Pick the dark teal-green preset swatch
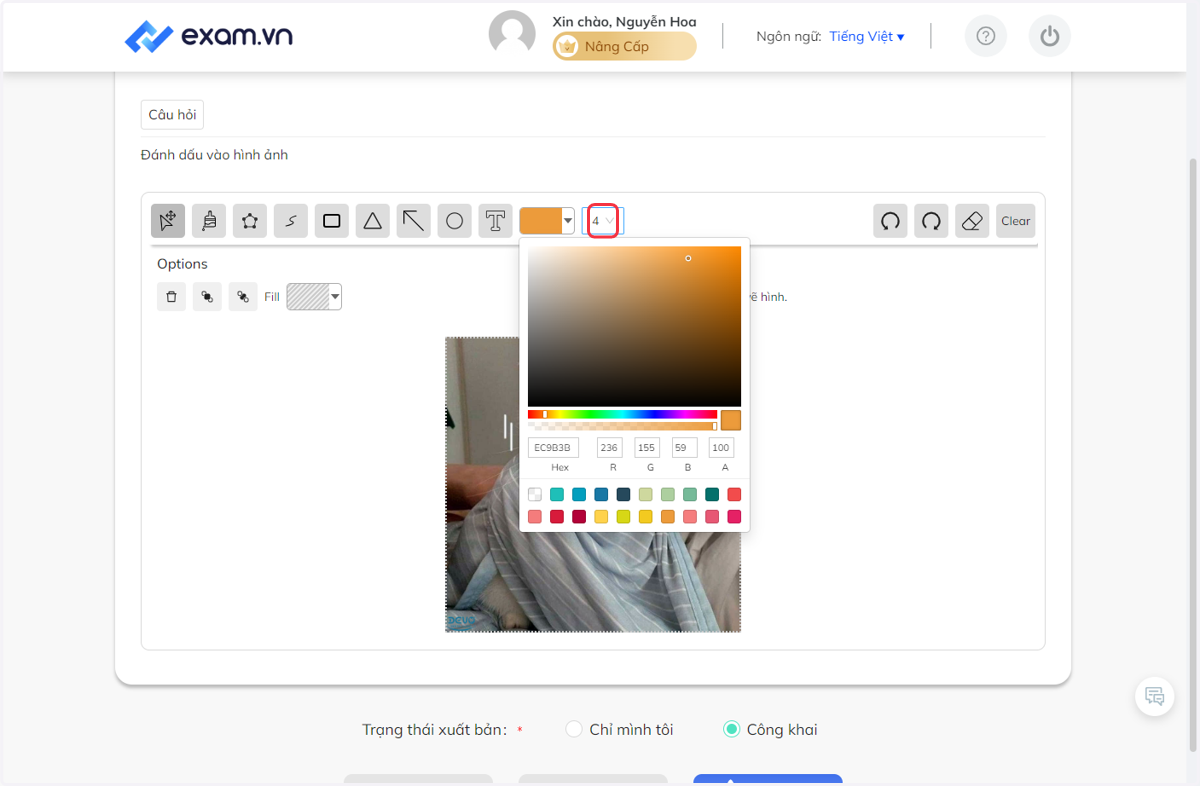The image size is (1200, 786). click(x=712, y=494)
